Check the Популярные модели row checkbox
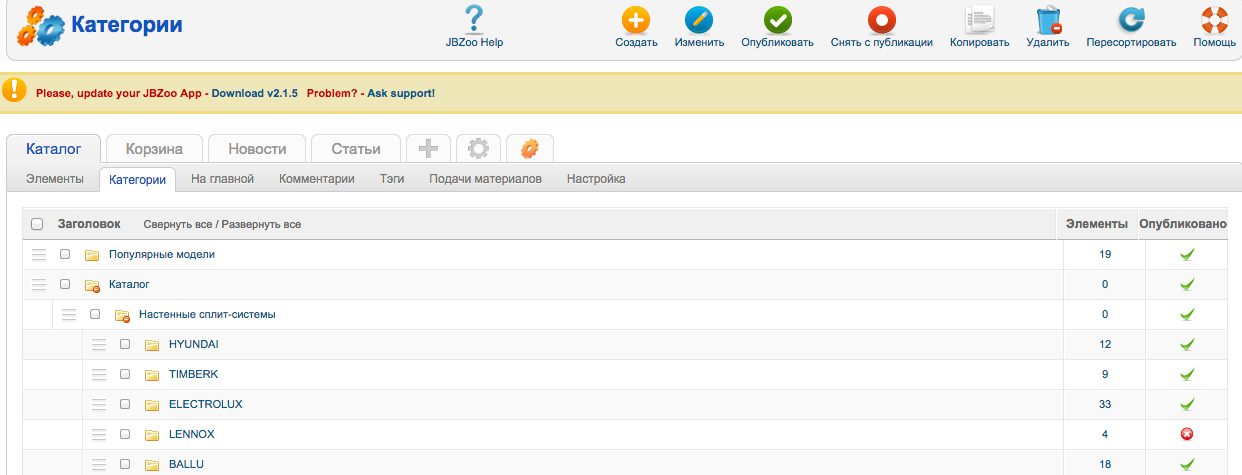The height and width of the screenshot is (475, 1242). pyautogui.click(x=65, y=254)
